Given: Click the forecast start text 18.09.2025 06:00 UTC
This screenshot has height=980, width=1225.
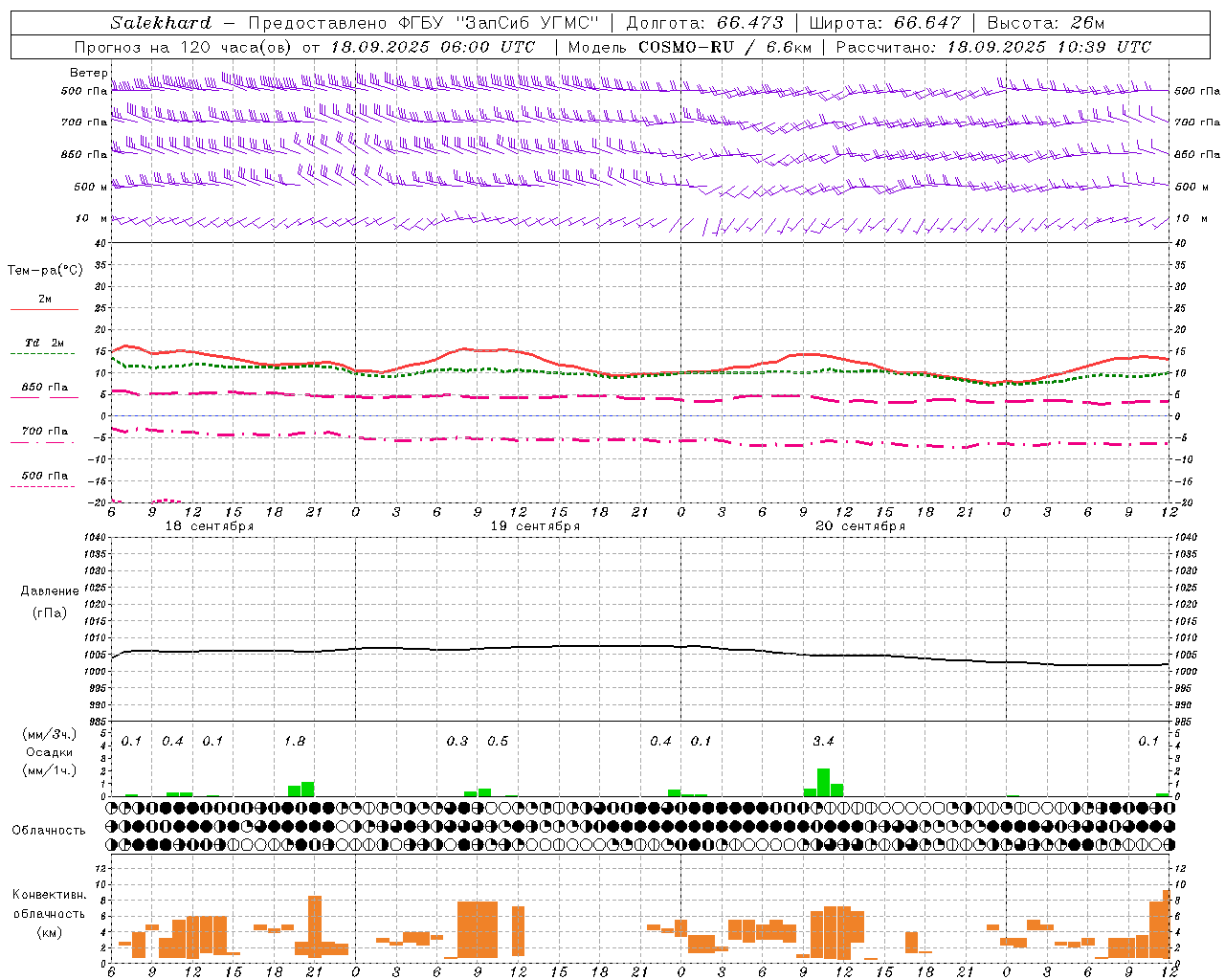Looking at the screenshot, I should pyautogui.click(x=433, y=47).
